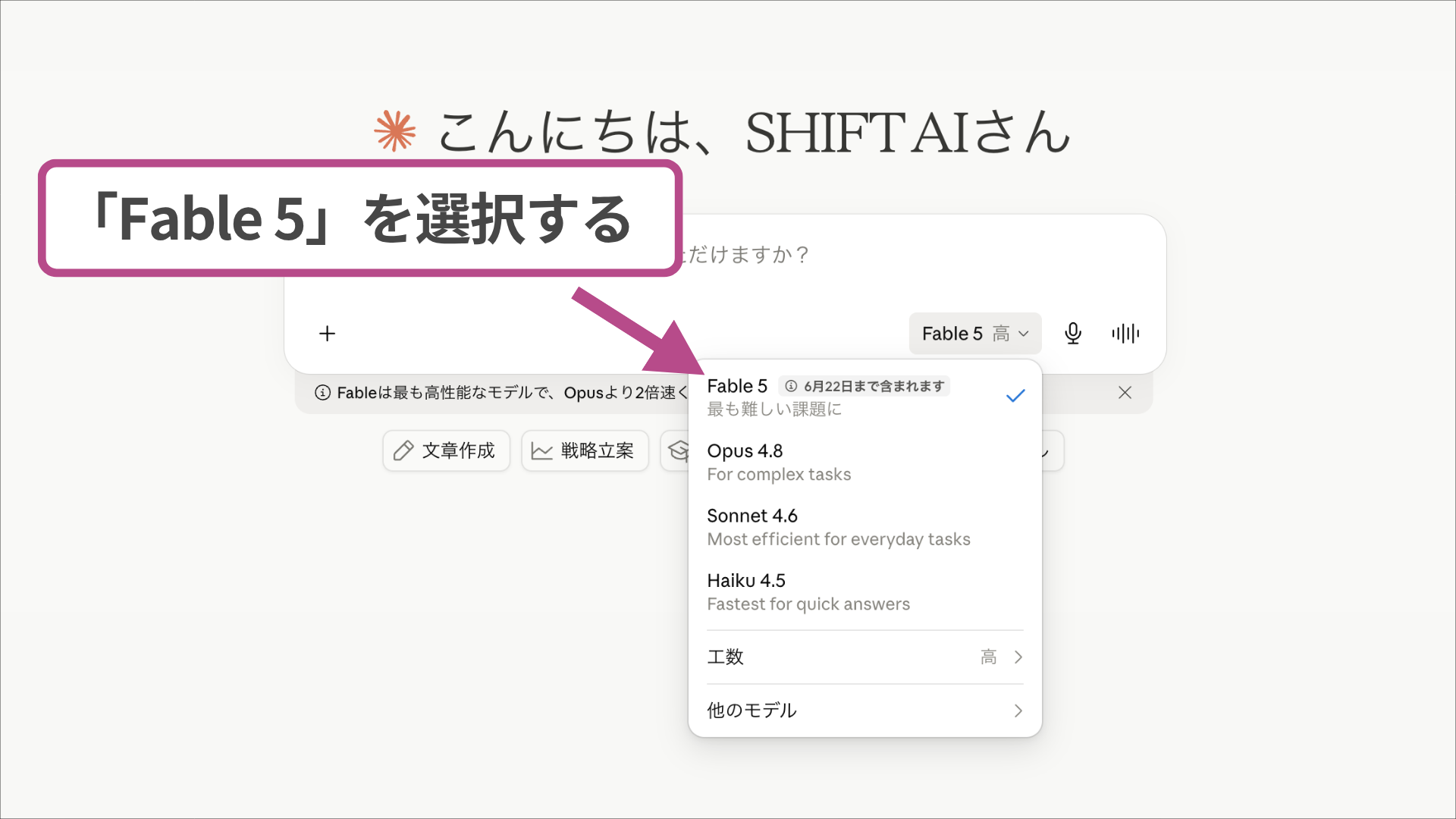Select Sonnet 4.6 model
This screenshot has height=819, width=1456.
point(864,527)
